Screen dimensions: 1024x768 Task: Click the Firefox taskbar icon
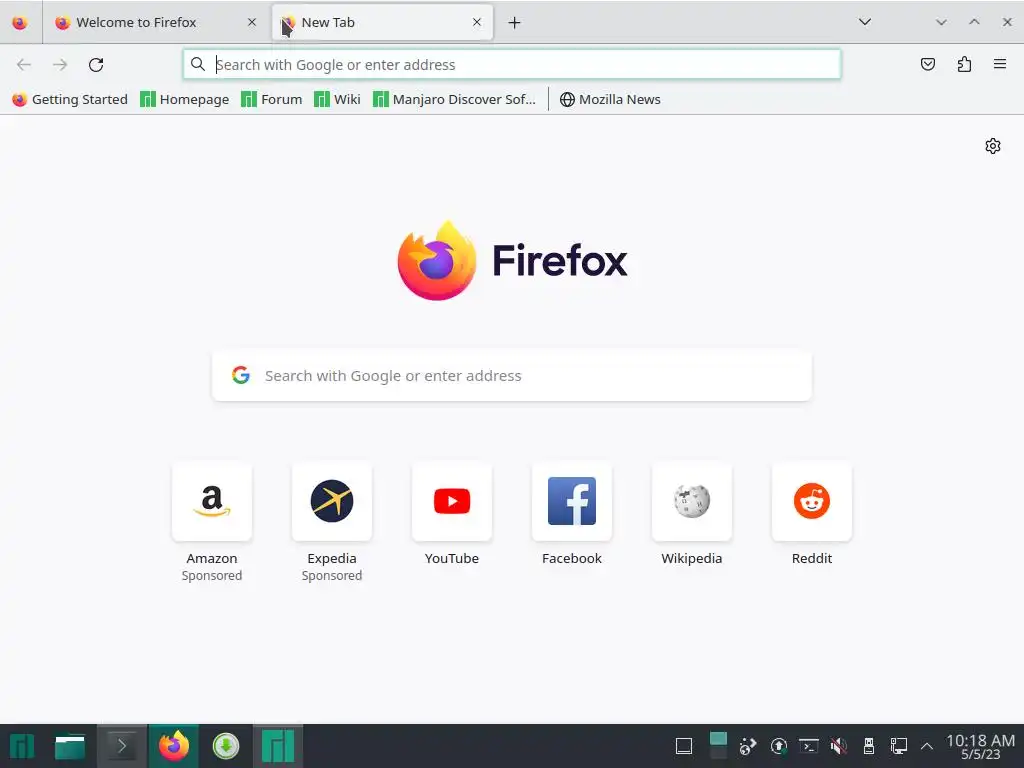point(174,746)
